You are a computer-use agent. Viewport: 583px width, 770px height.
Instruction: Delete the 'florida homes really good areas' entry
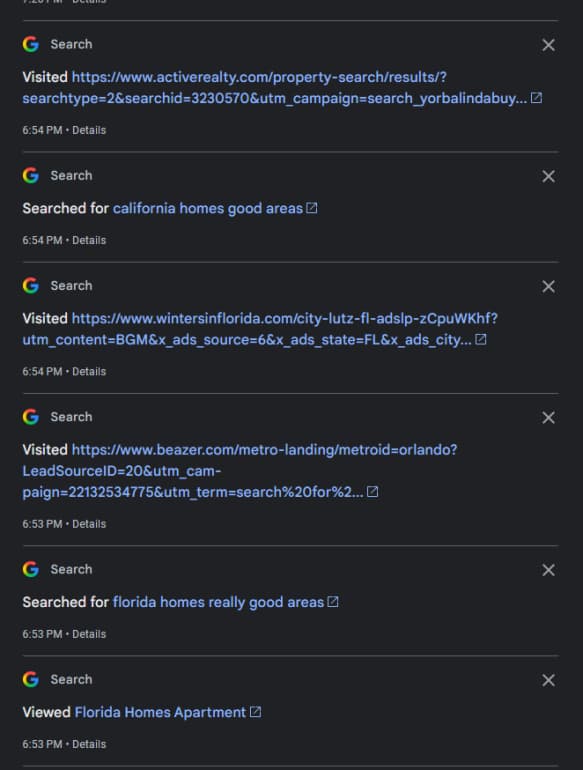(x=548, y=570)
